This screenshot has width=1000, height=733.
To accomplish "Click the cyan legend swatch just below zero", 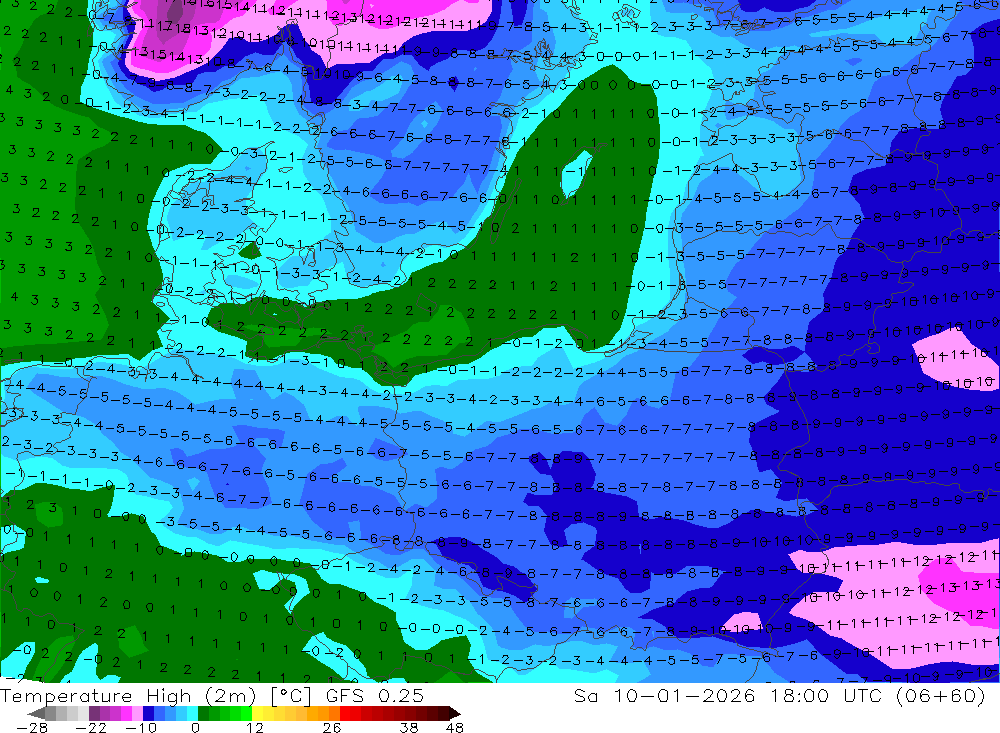I will pos(192,713).
